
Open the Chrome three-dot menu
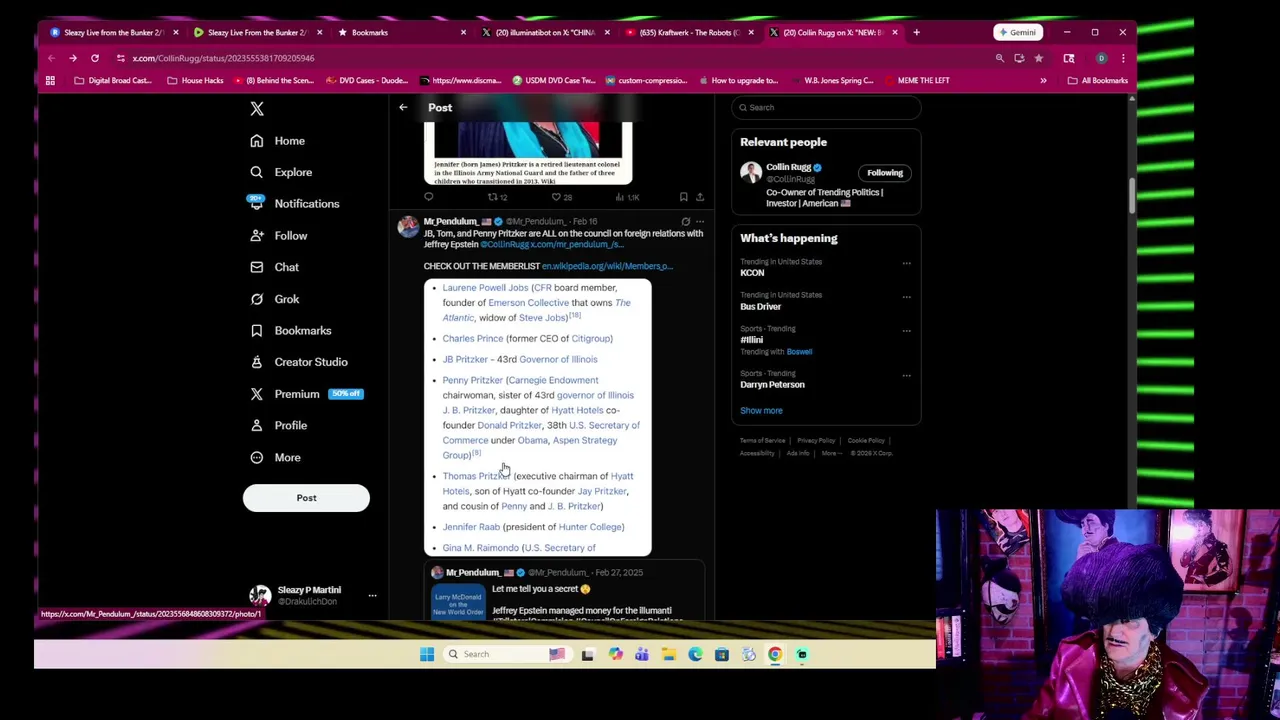(x=1123, y=58)
